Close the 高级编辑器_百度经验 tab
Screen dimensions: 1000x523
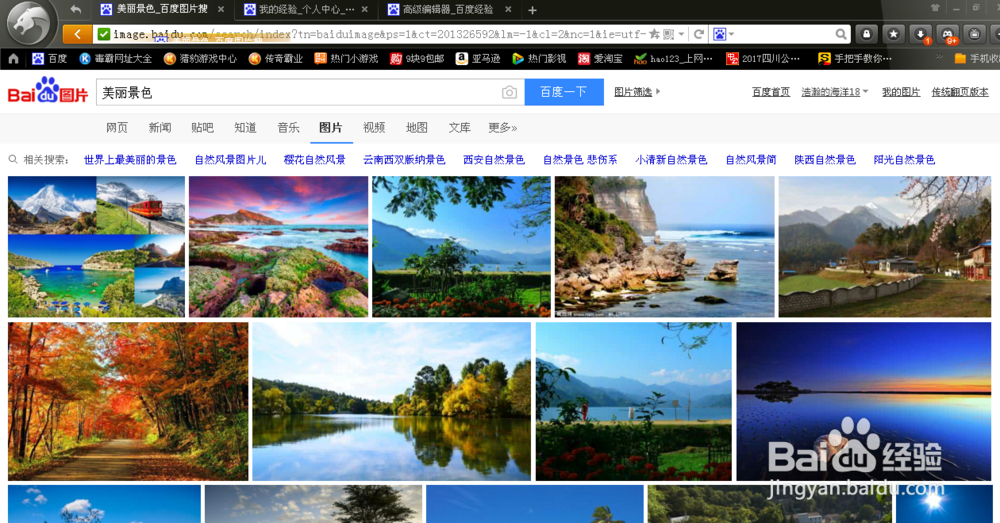coord(508,10)
